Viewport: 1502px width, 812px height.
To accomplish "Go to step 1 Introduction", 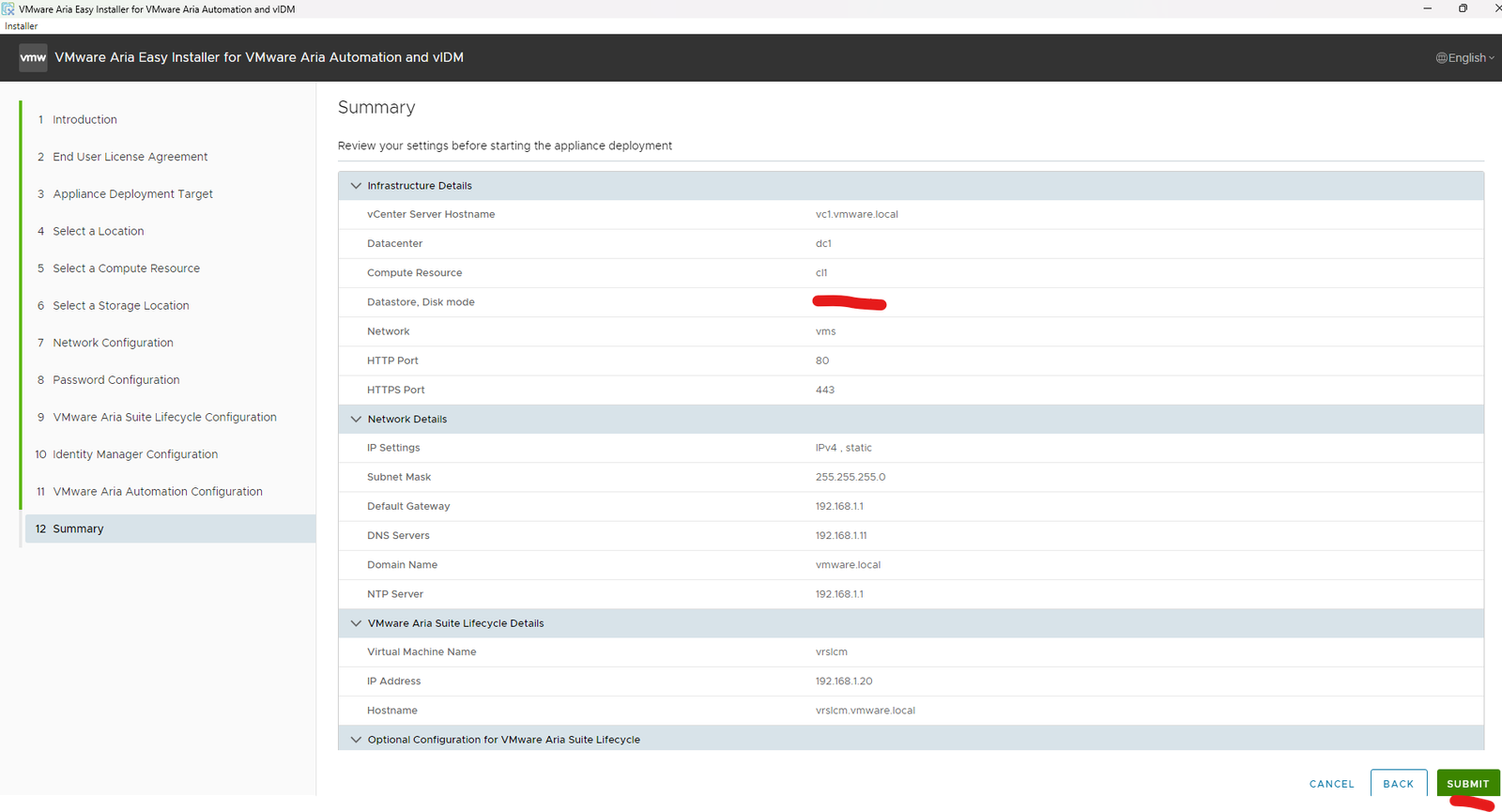I will (x=84, y=120).
